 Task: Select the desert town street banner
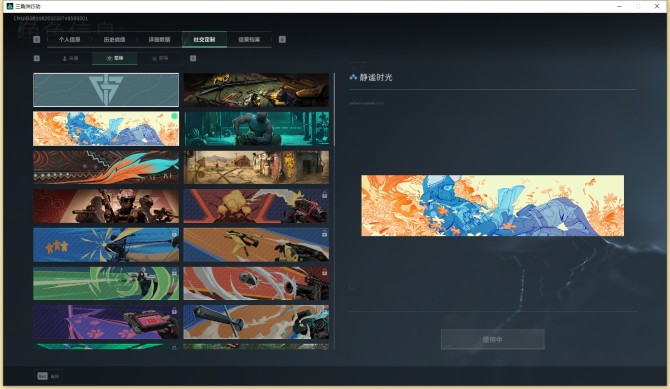click(256, 167)
